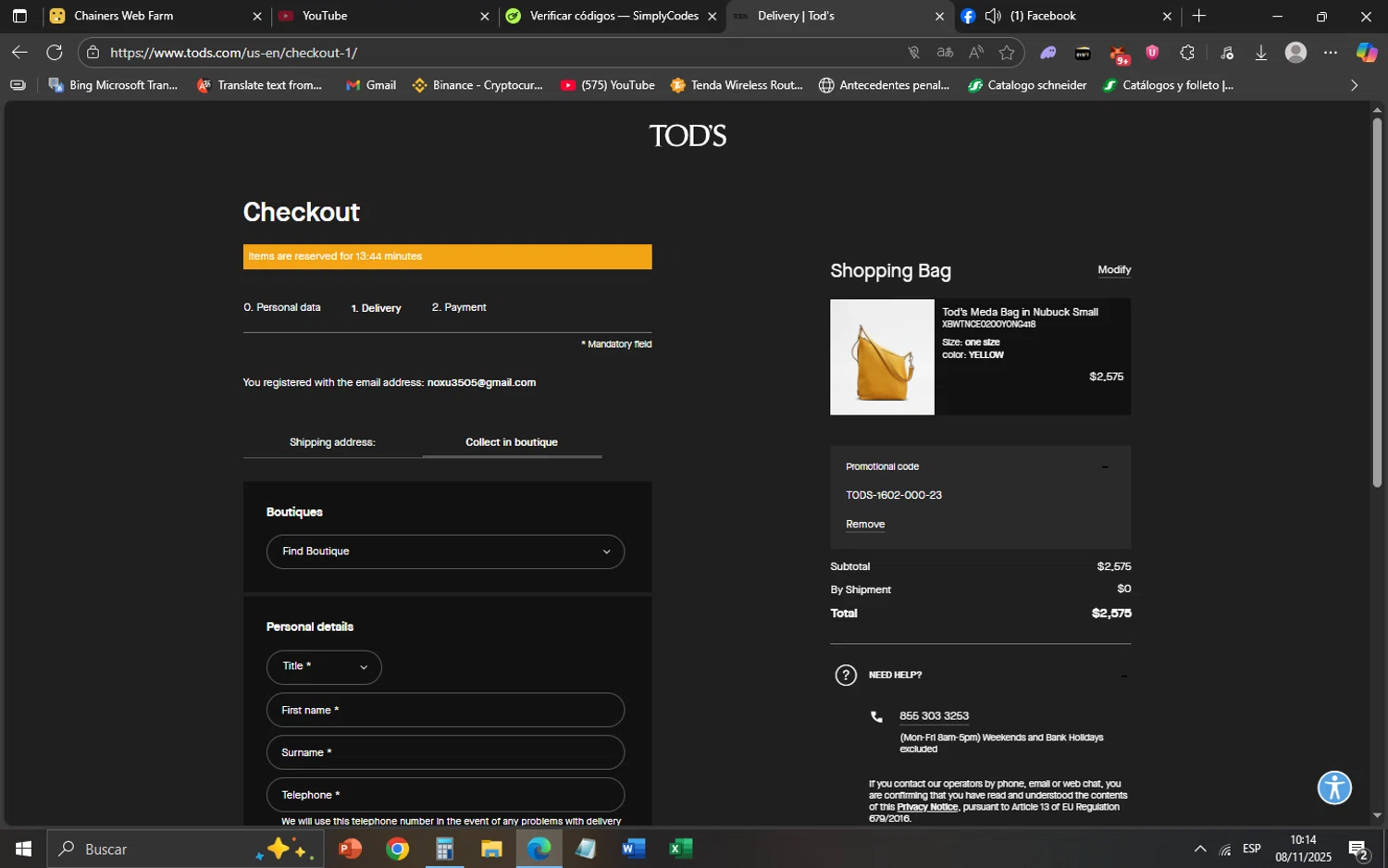Image resolution: width=1388 pixels, height=868 pixels.
Task: Open PowerPoint from the taskbar
Action: pyautogui.click(x=350, y=849)
